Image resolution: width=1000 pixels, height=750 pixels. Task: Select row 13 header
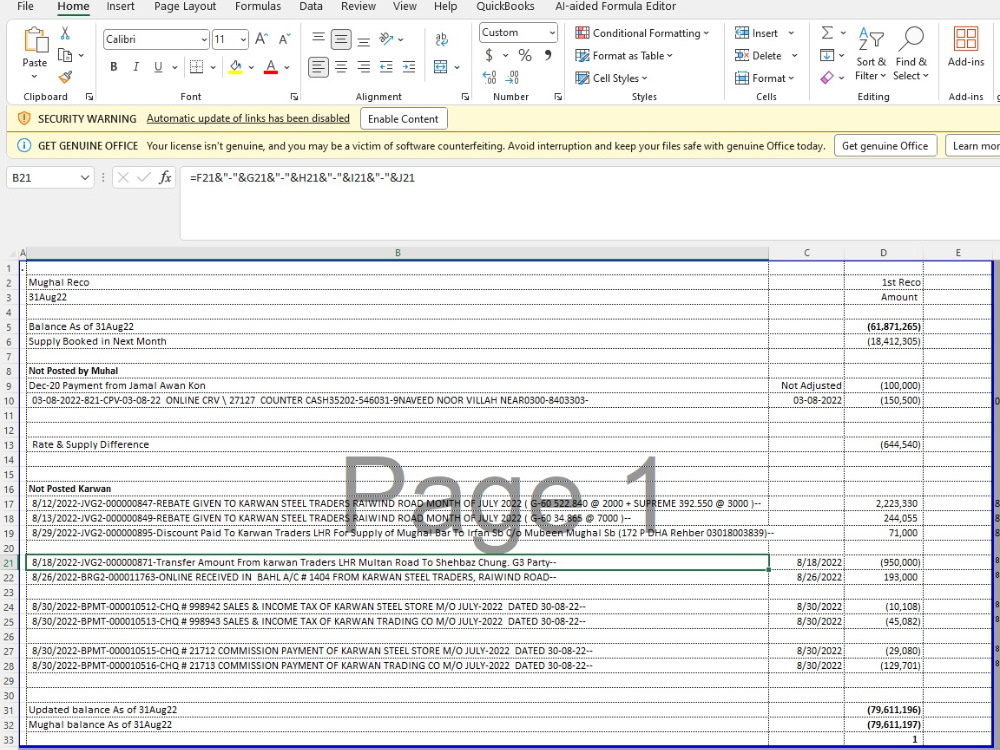click(x=9, y=445)
